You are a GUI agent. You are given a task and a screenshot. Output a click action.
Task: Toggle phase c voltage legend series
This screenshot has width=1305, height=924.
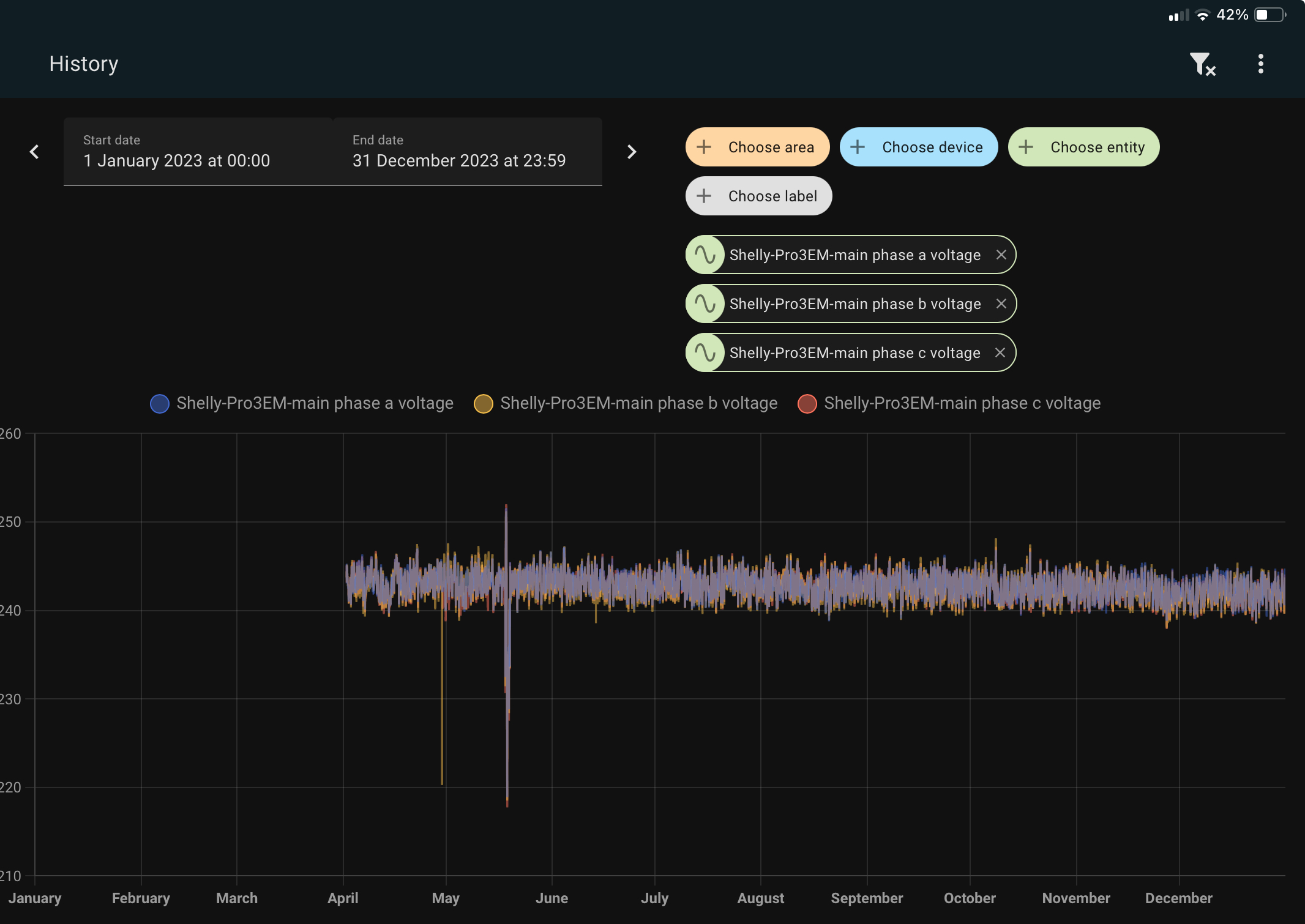[949, 403]
